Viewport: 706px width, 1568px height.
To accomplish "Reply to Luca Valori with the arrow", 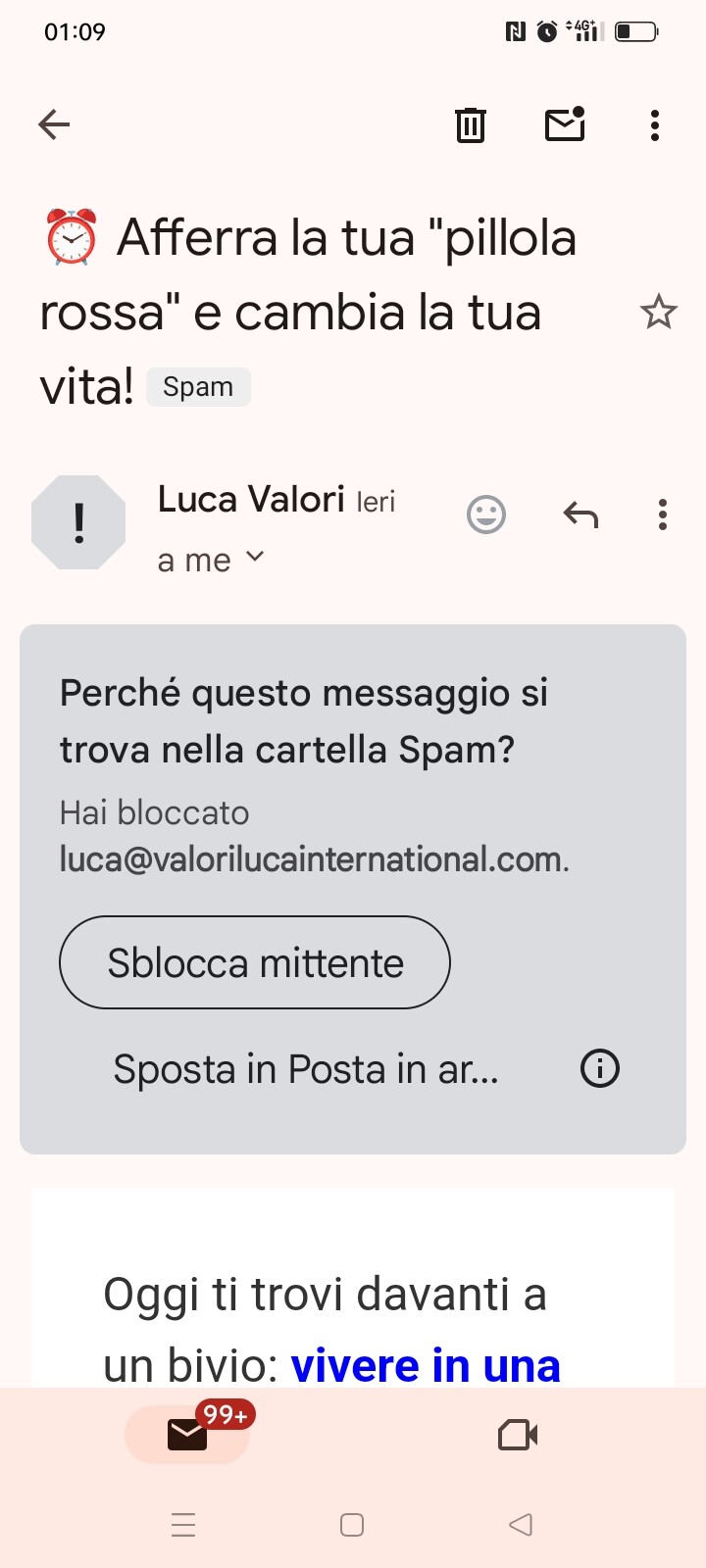I will point(580,514).
